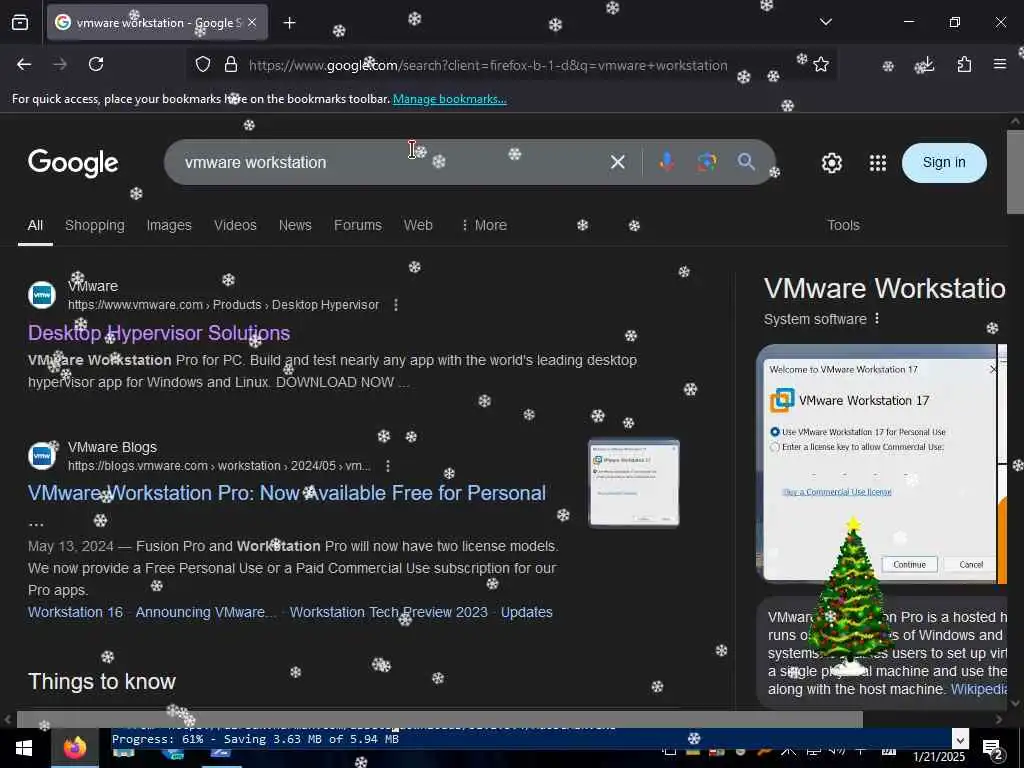Open options menu for vmware.com result

coord(396,305)
